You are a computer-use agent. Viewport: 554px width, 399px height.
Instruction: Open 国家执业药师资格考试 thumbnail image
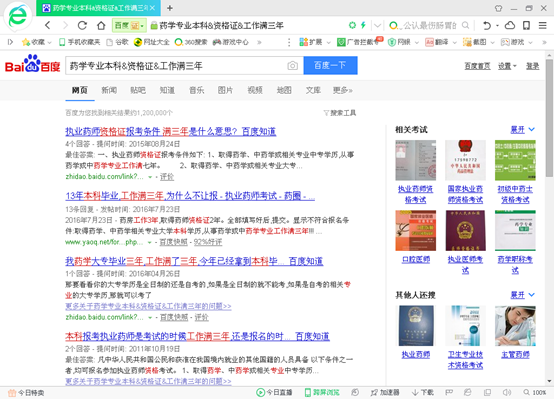465,160
